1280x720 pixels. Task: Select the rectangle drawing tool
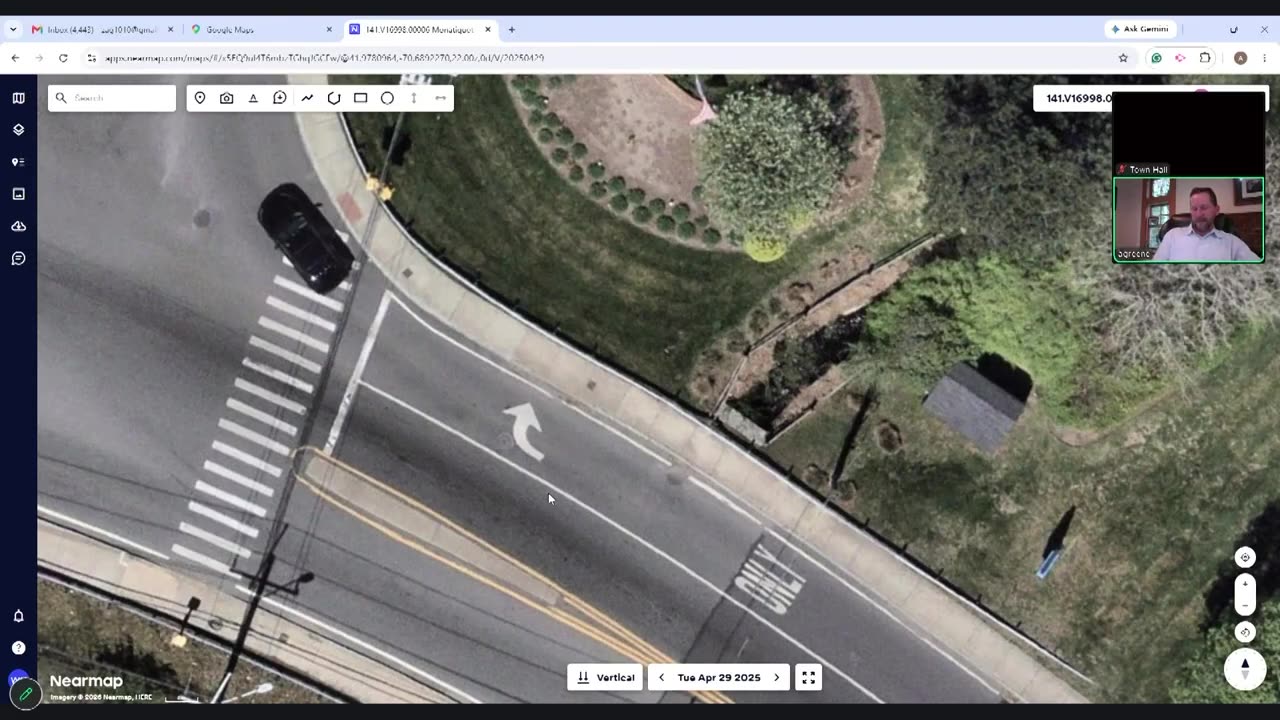(361, 98)
